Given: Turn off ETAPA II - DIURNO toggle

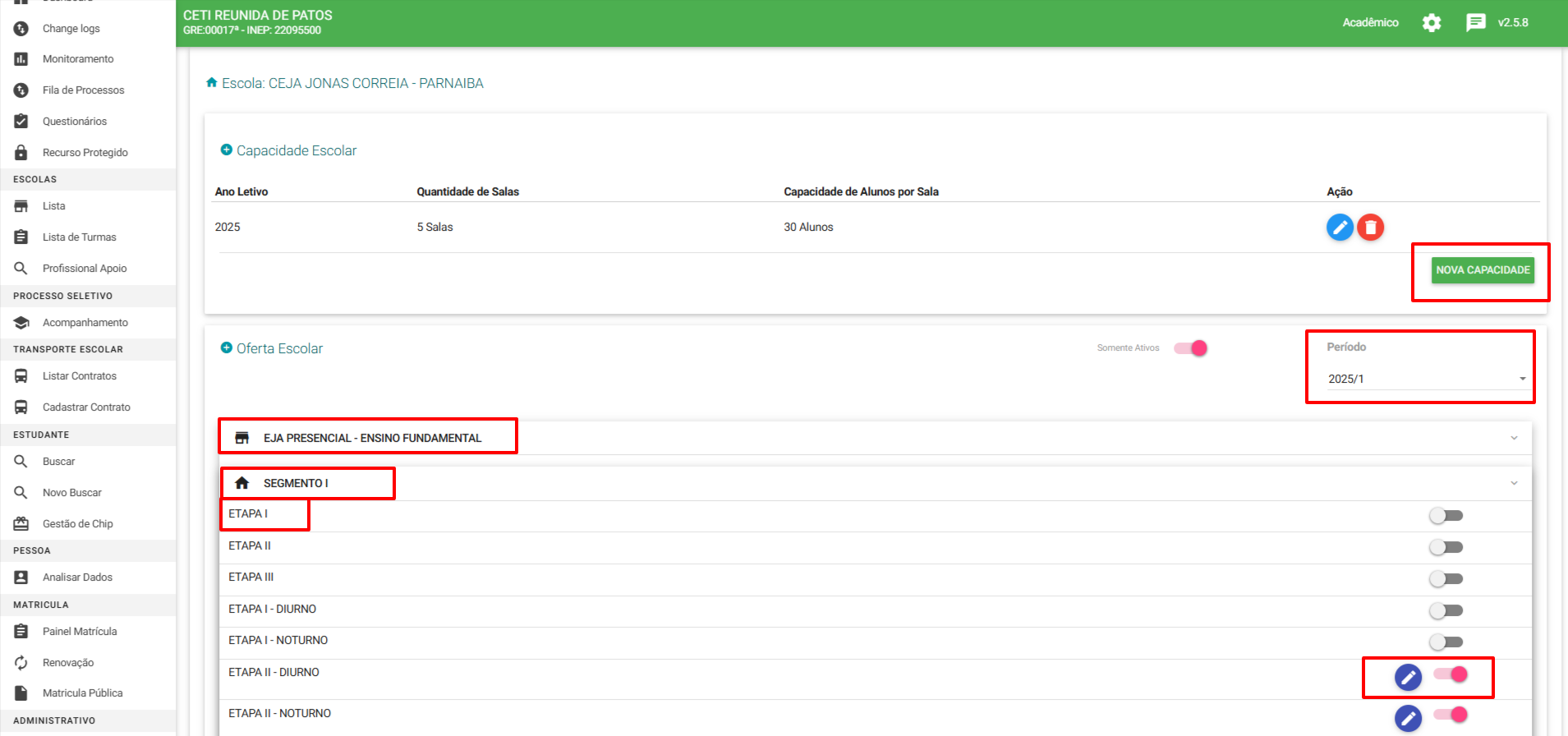Looking at the screenshot, I should click(x=1451, y=674).
